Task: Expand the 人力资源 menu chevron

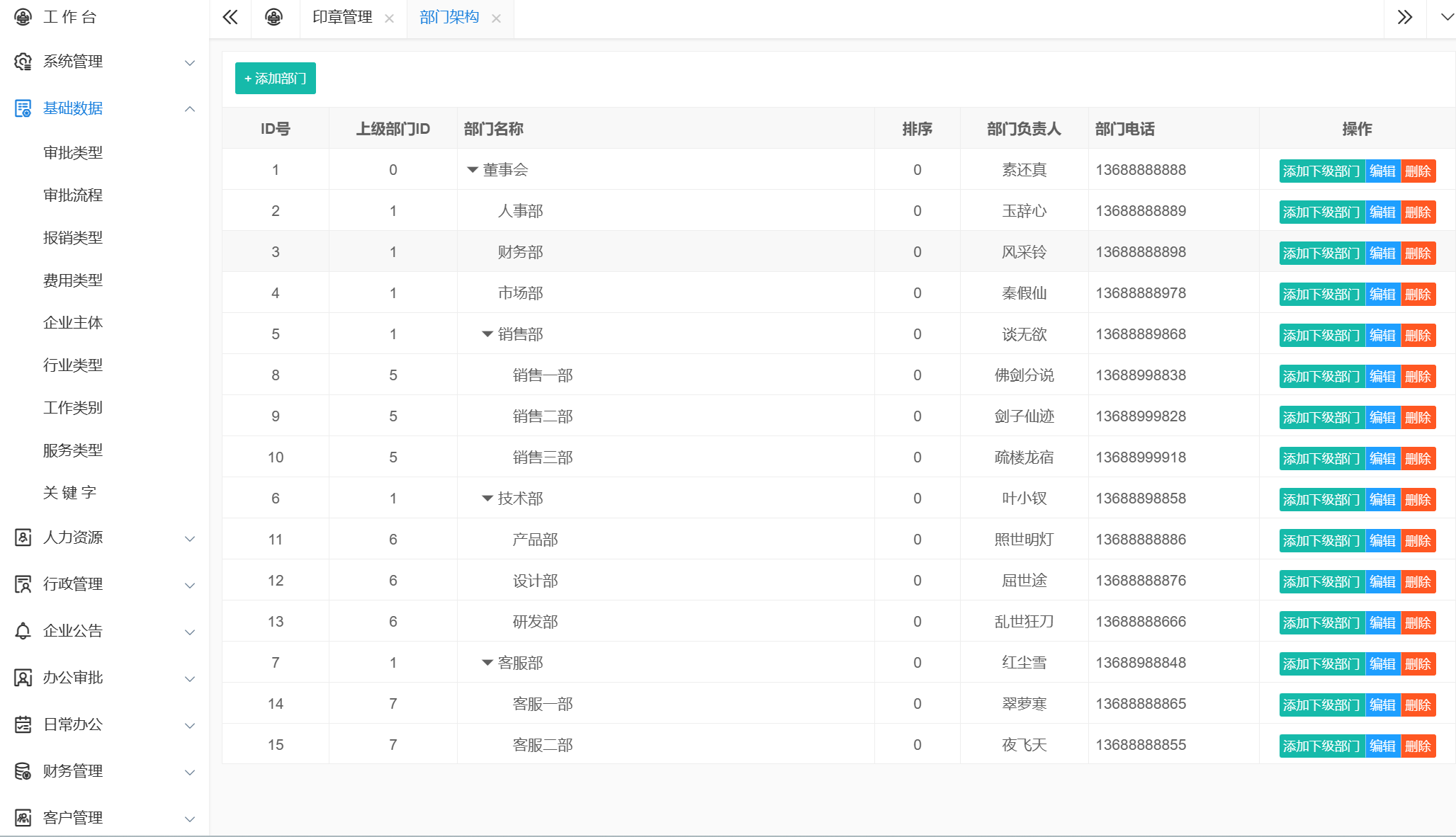Action: 190,539
